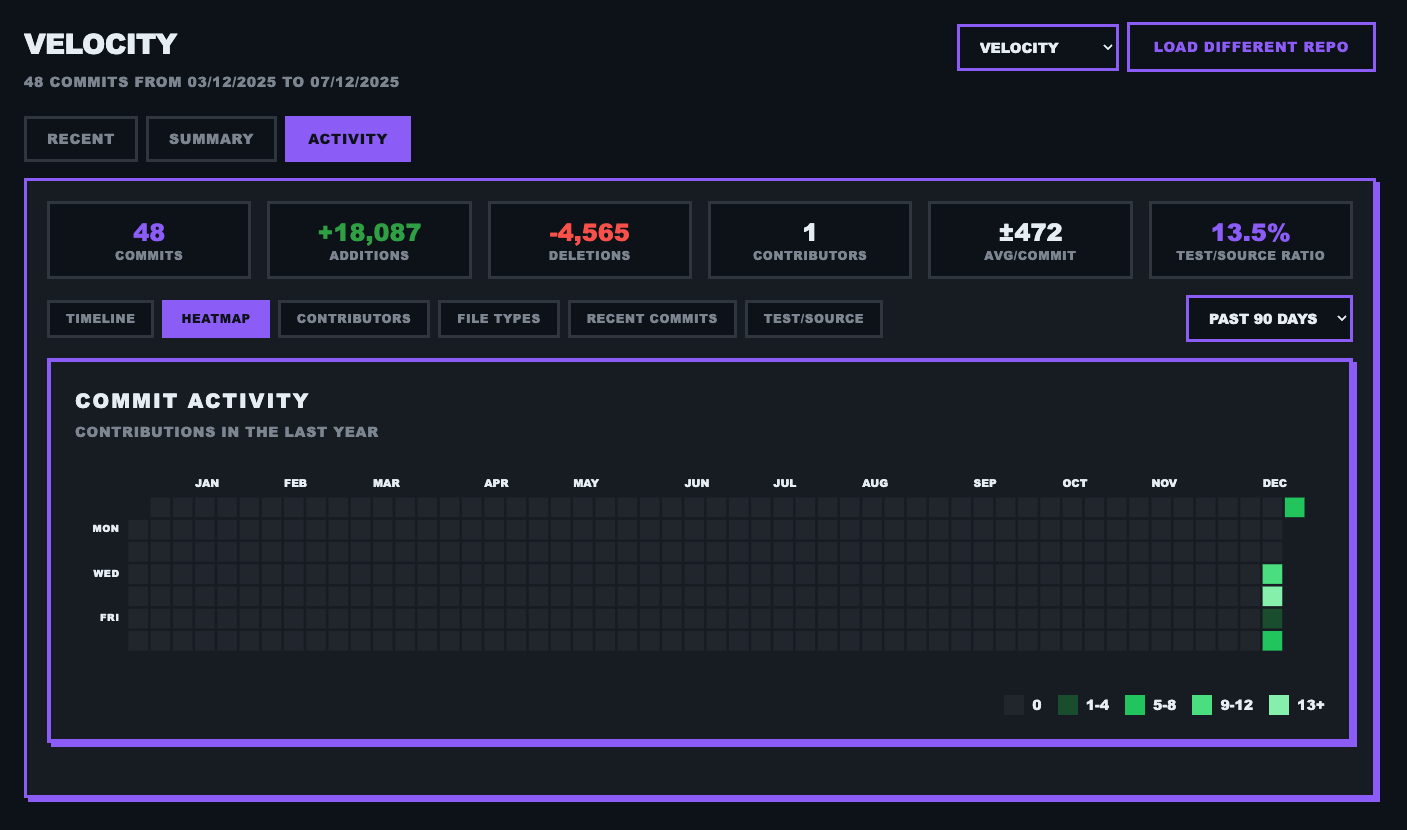Open the Velocity repo dropdown
1407x830 pixels.
pos(1037,47)
